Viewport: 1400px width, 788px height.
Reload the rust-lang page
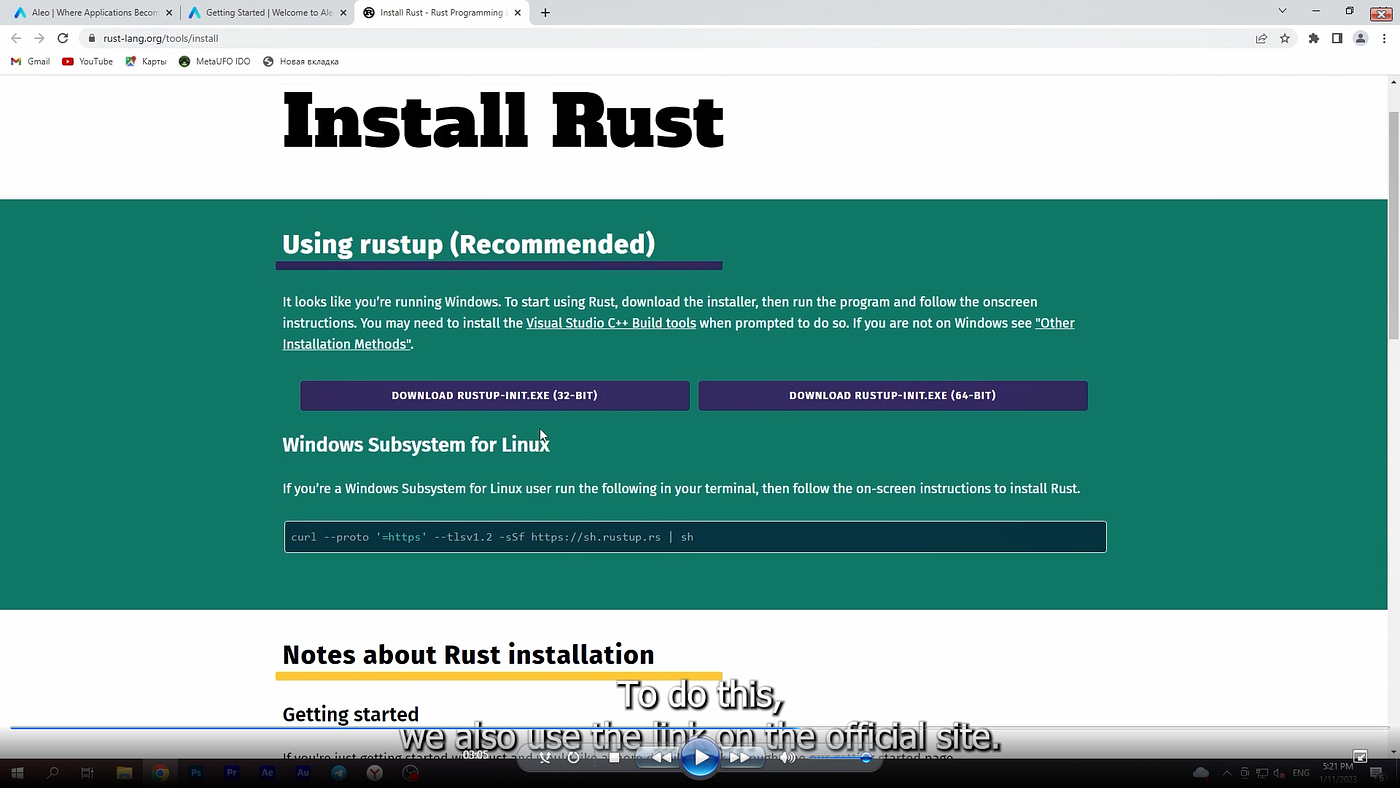(x=62, y=38)
